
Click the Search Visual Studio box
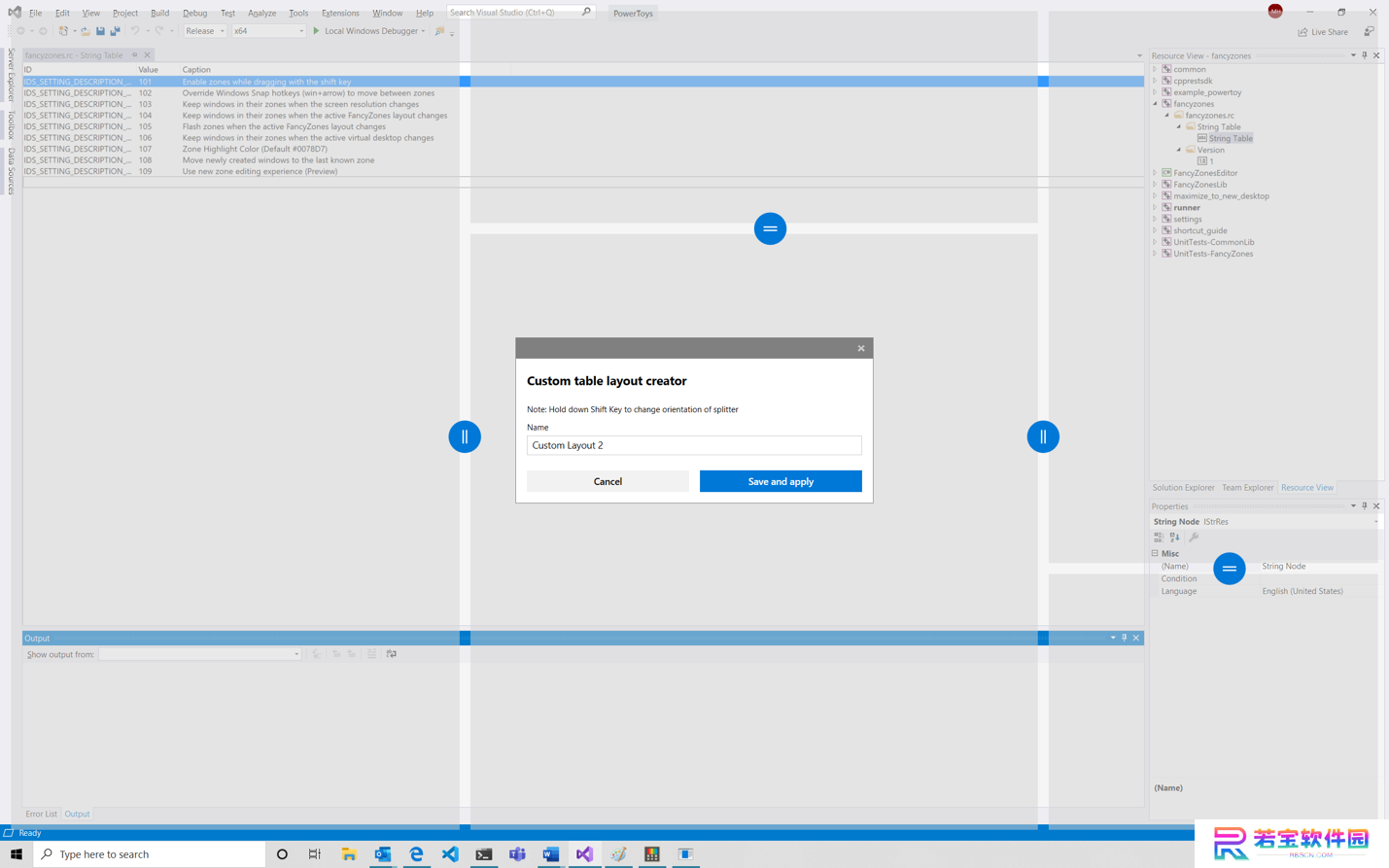coord(520,13)
